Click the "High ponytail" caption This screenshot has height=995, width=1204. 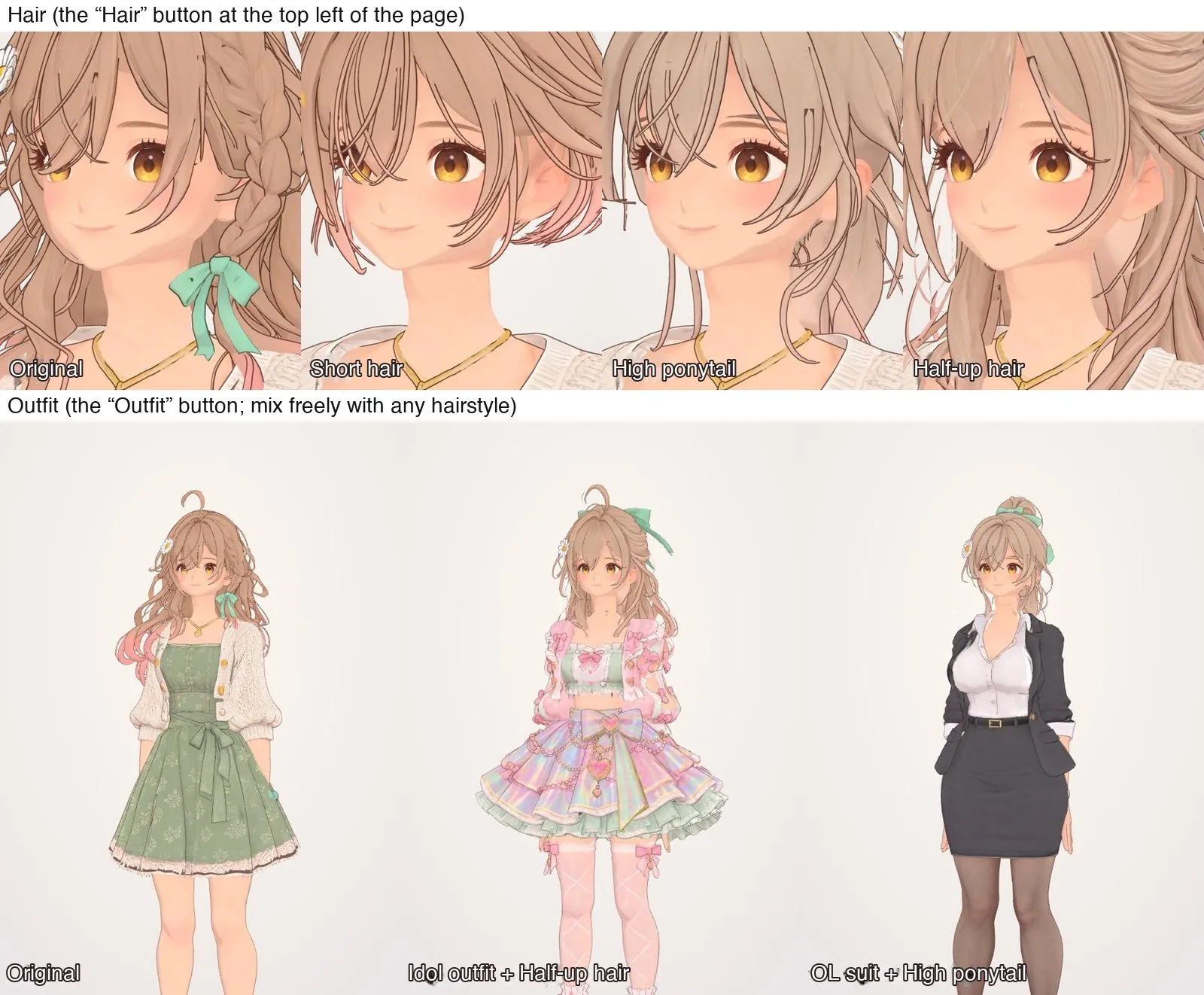click(x=673, y=369)
